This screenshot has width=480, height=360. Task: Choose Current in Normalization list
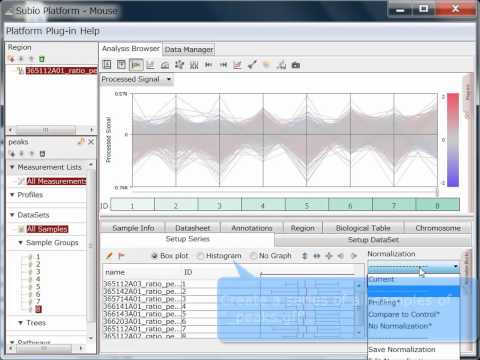point(414,279)
